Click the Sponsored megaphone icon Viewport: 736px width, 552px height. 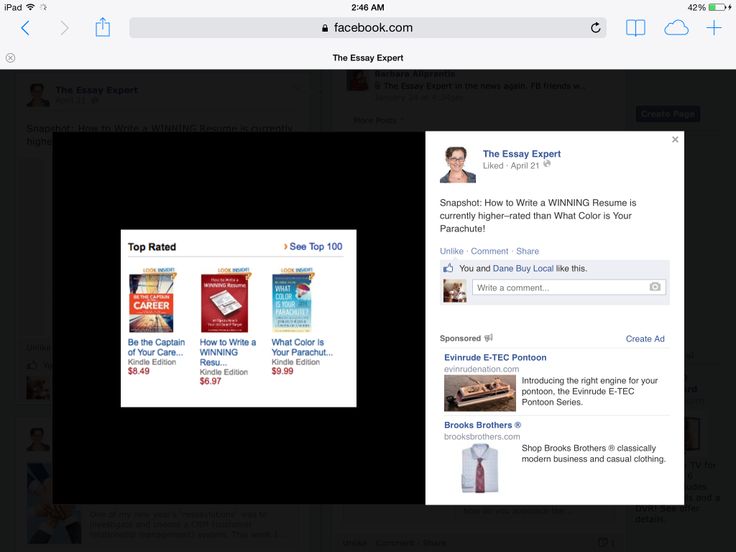(488, 337)
